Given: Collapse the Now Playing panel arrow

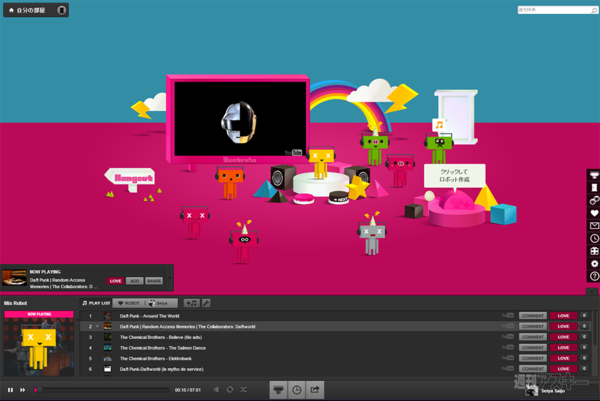Looking at the screenshot, I should [x=170, y=278].
